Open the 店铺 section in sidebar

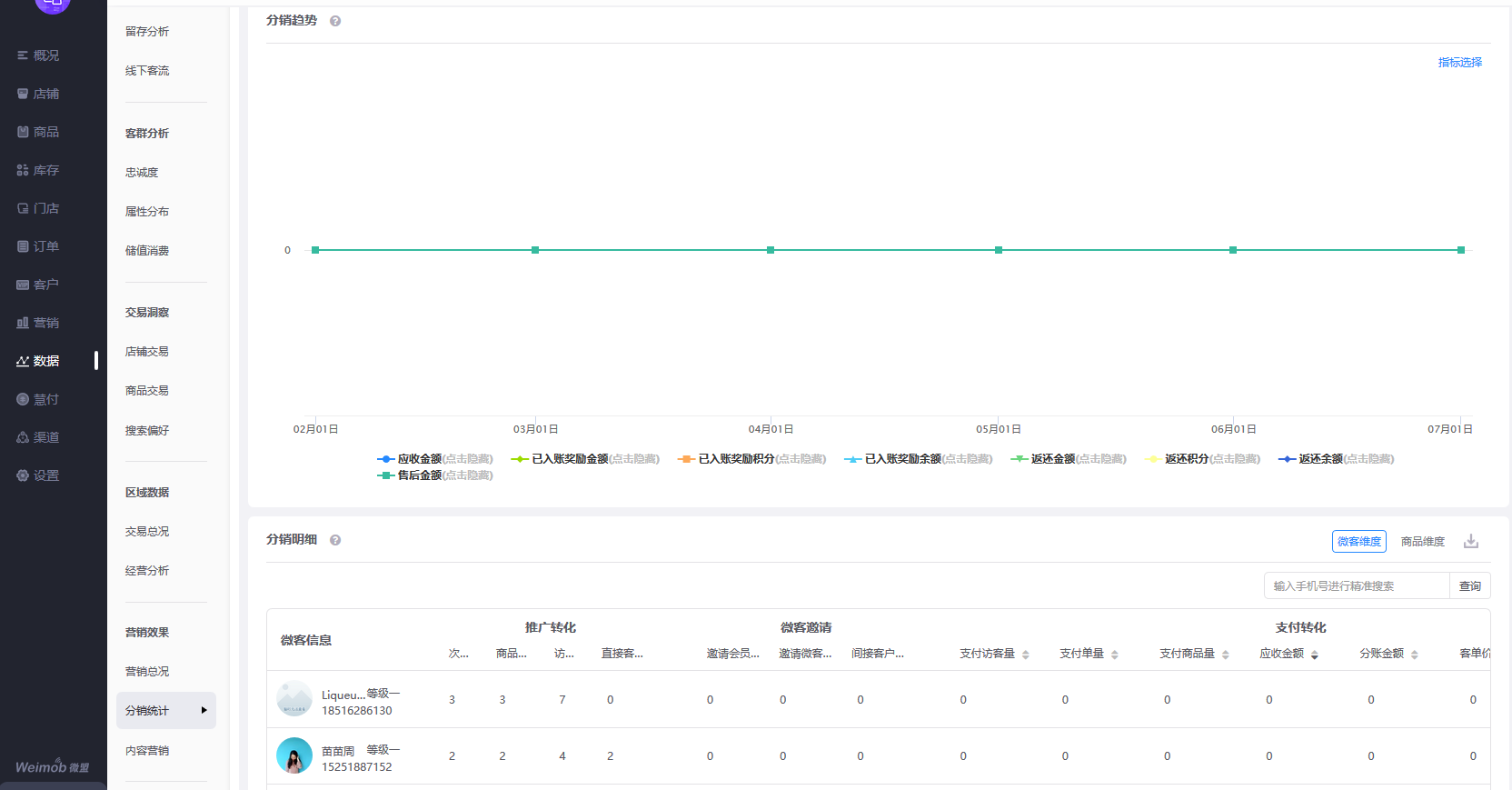38,94
